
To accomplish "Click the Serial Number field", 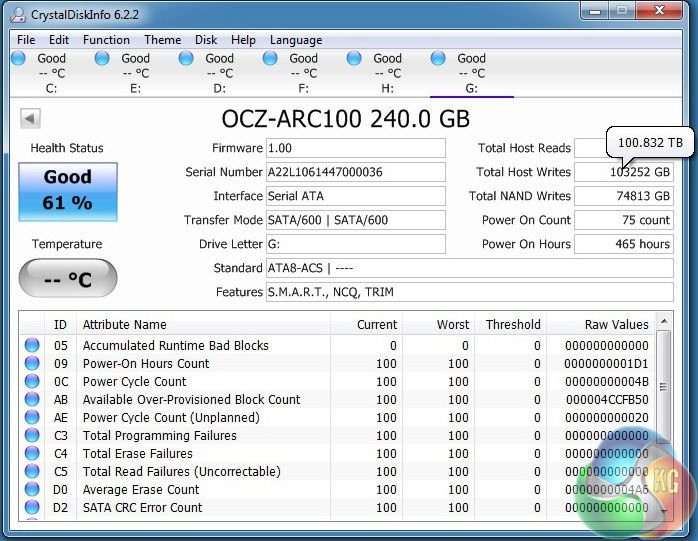I will [x=355, y=172].
